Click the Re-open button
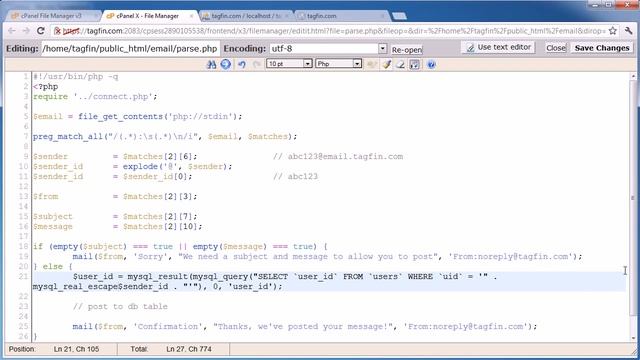This screenshot has height=360, width=640. coord(407,50)
